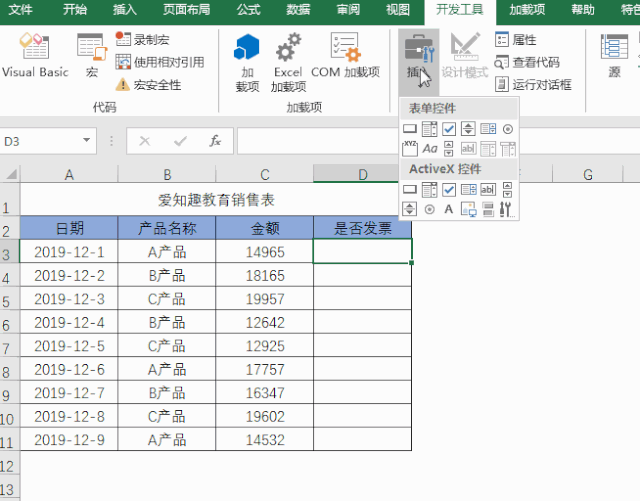Screen dimensions: 640x501
Task: Select the title cell 爱知趣教育销售表
Action: coord(216,199)
